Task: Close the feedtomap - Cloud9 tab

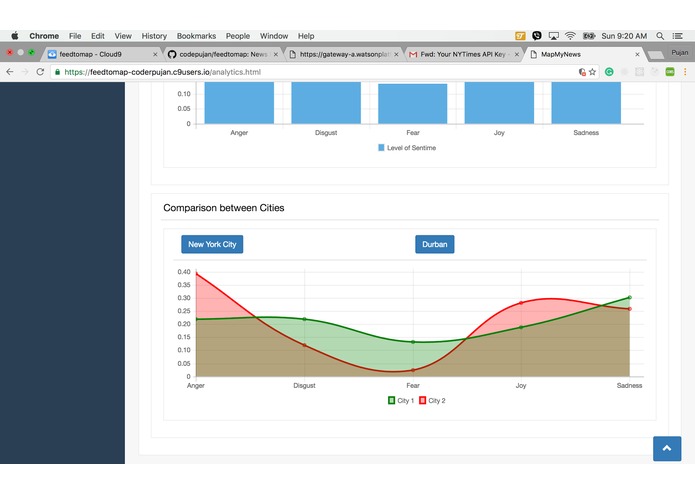Action: (x=155, y=54)
